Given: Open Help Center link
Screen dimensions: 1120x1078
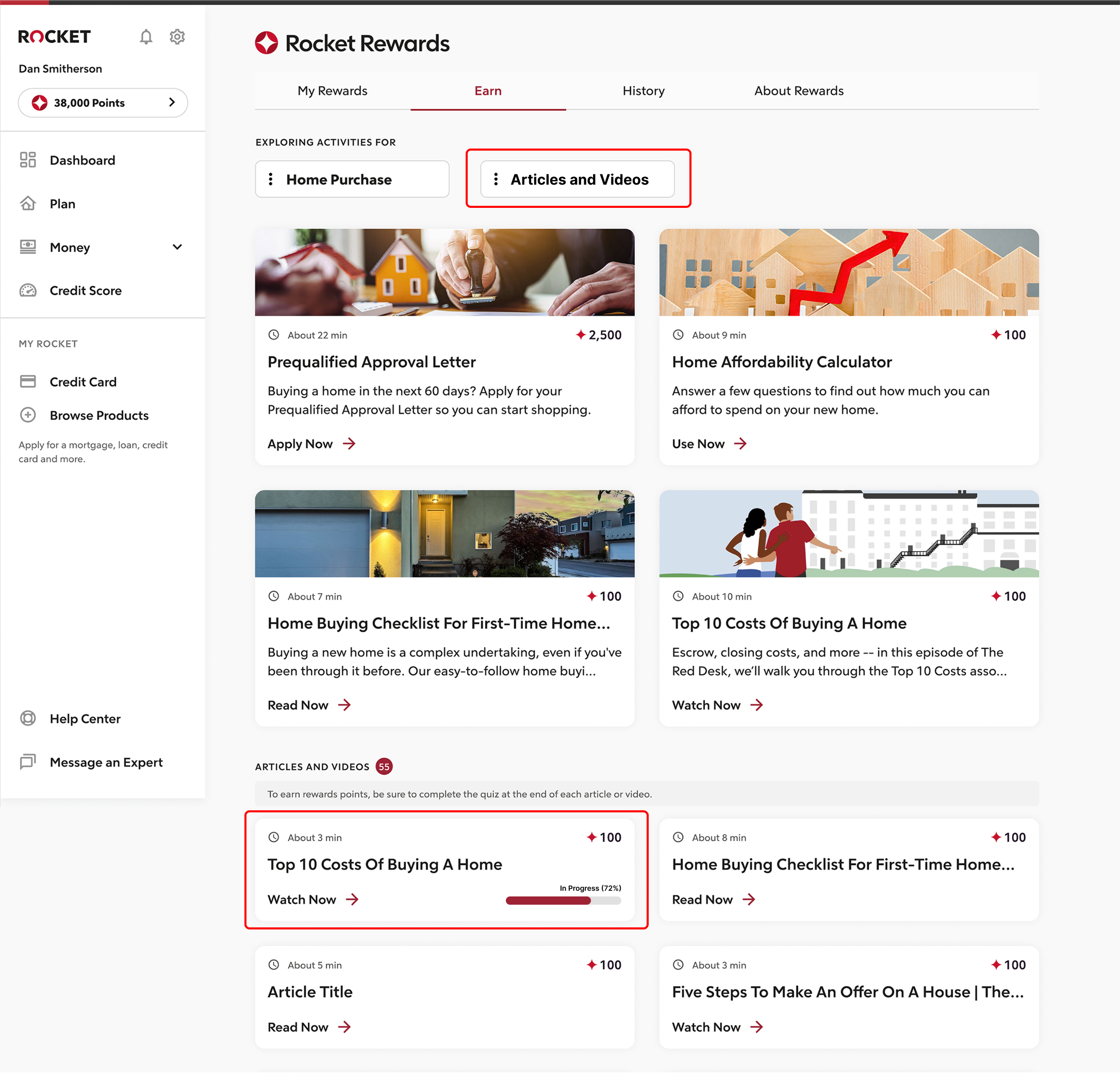Looking at the screenshot, I should 85,718.
